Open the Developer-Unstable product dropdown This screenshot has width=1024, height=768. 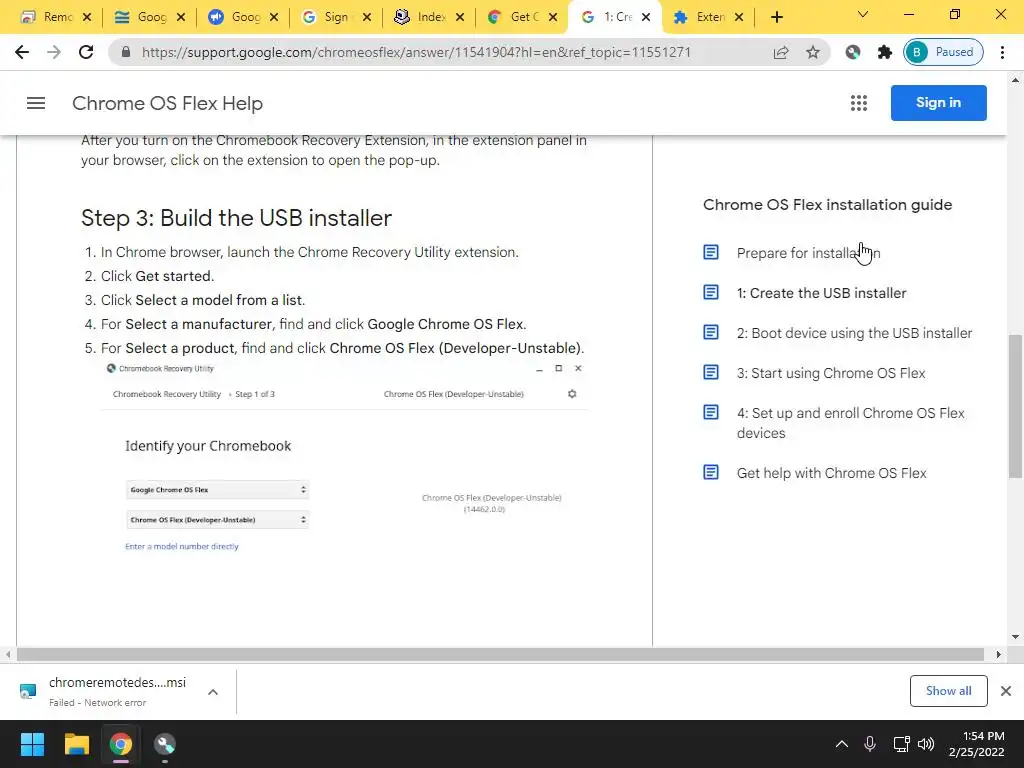click(x=217, y=520)
